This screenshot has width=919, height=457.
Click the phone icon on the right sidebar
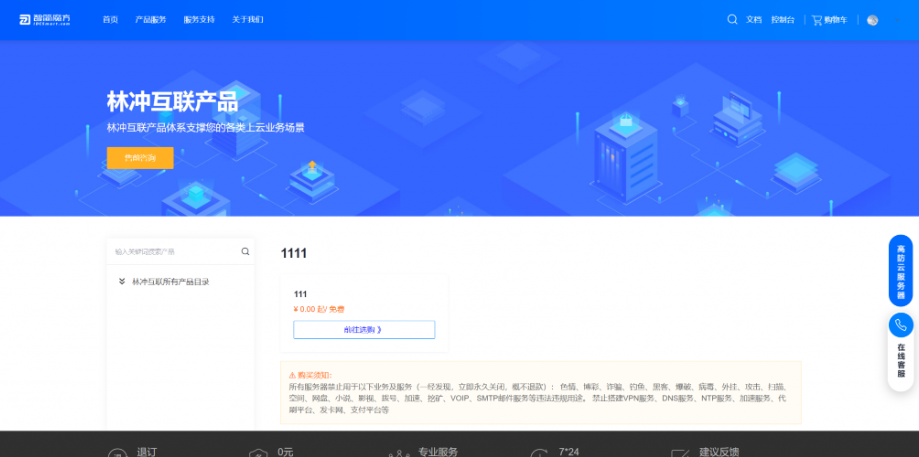(900, 325)
